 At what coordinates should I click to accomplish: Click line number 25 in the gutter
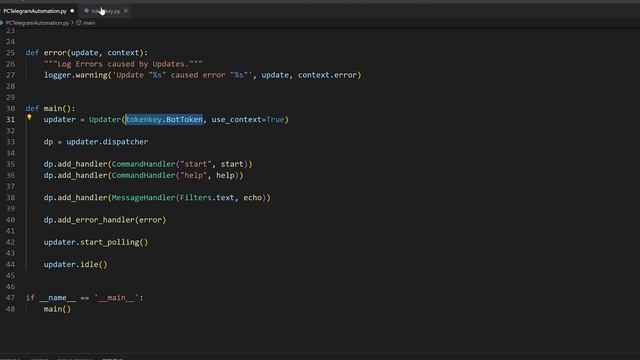[10, 53]
